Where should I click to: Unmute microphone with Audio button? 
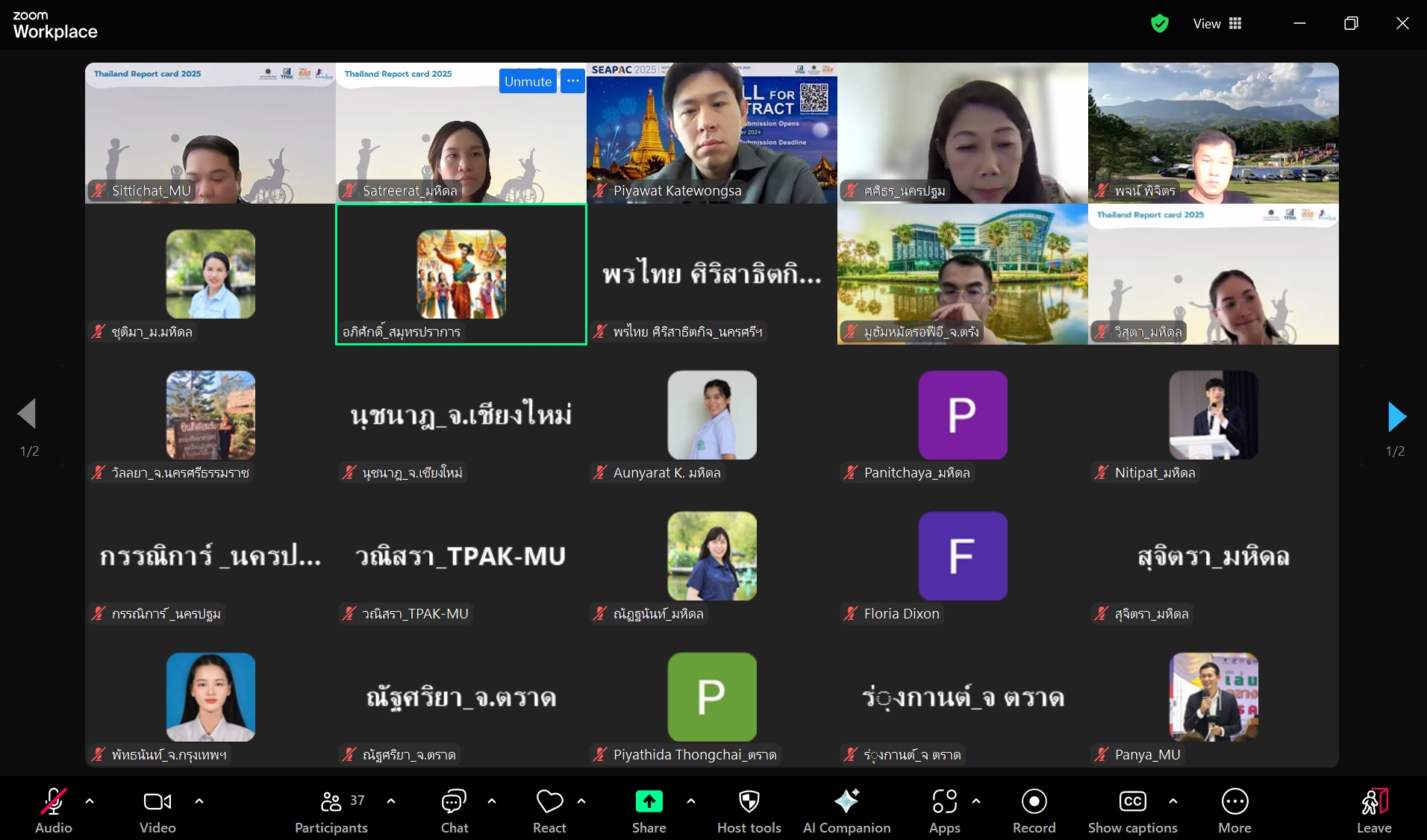(53, 811)
